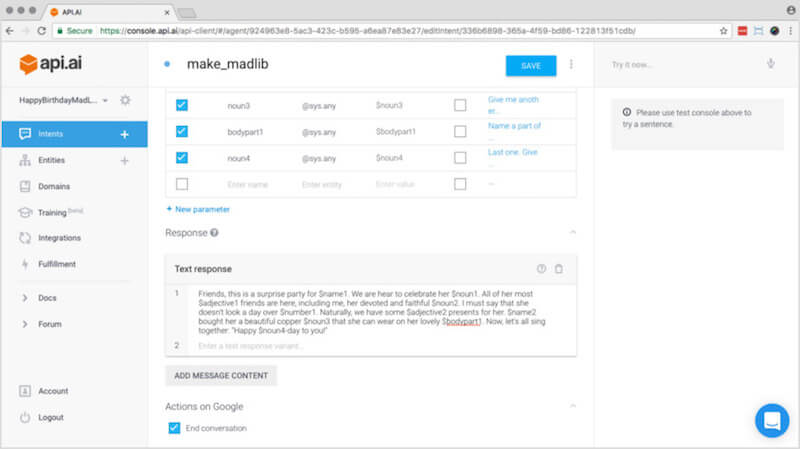The image size is (800, 449).
Task: Switch to the API.AI browser tab
Action: (111, 12)
